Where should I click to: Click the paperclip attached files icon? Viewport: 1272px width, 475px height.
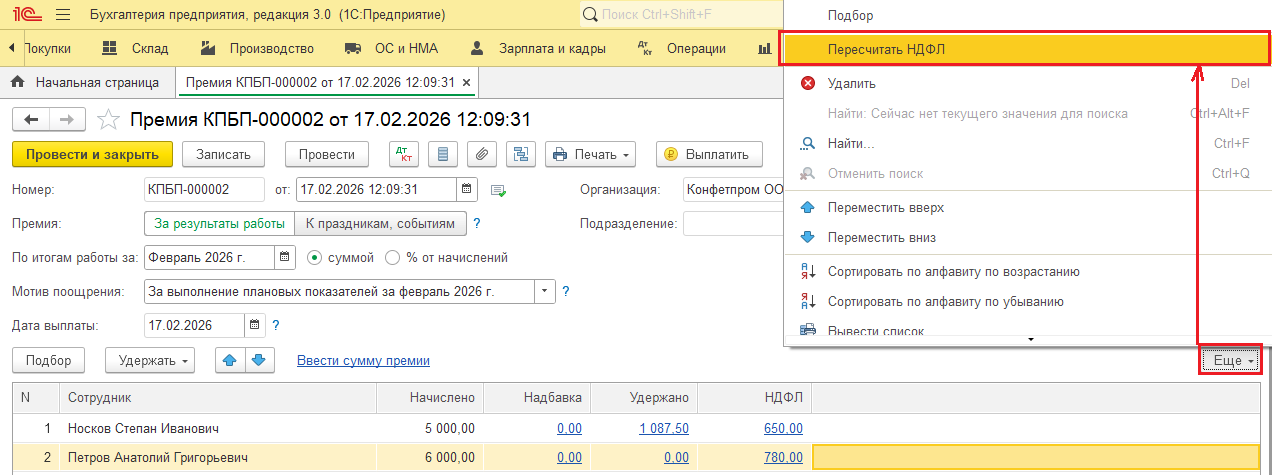[482, 155]
